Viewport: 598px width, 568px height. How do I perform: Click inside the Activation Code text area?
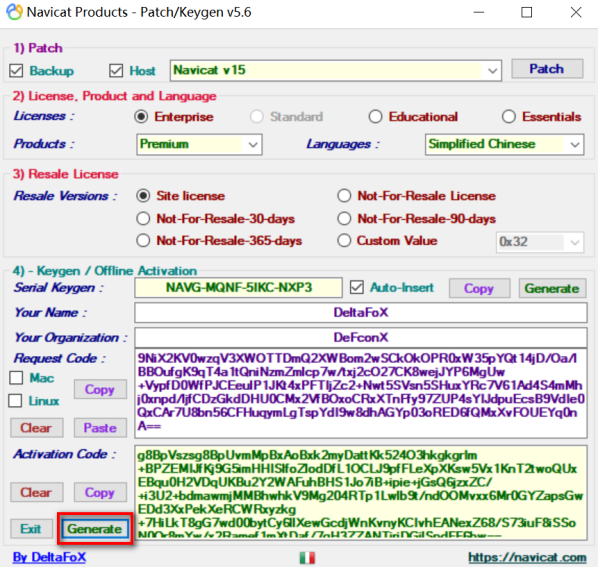click(361, 492)
